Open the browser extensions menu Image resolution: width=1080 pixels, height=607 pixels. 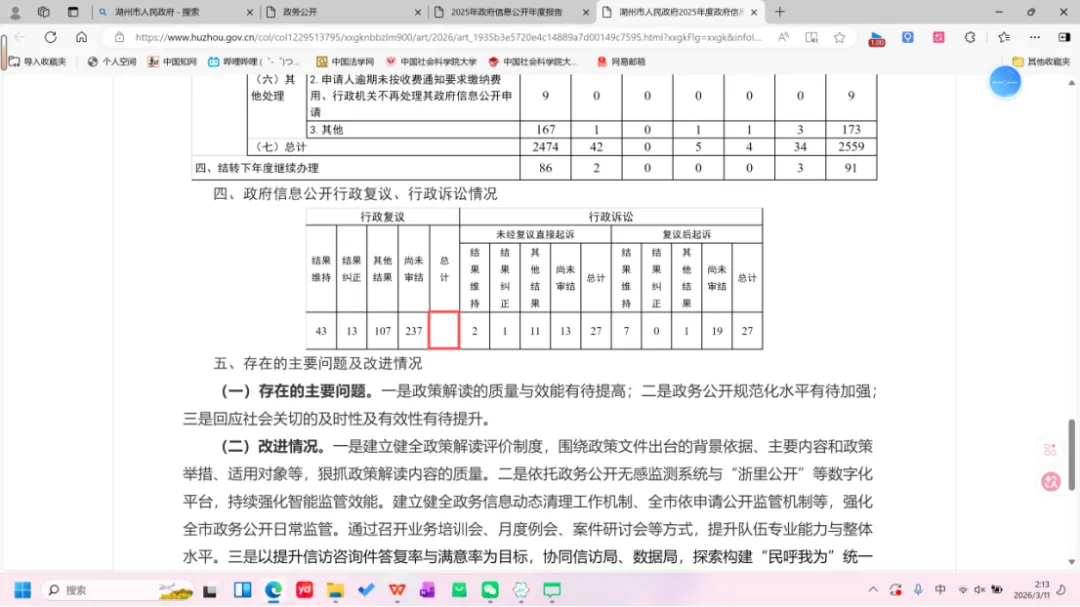click(970, 37)
